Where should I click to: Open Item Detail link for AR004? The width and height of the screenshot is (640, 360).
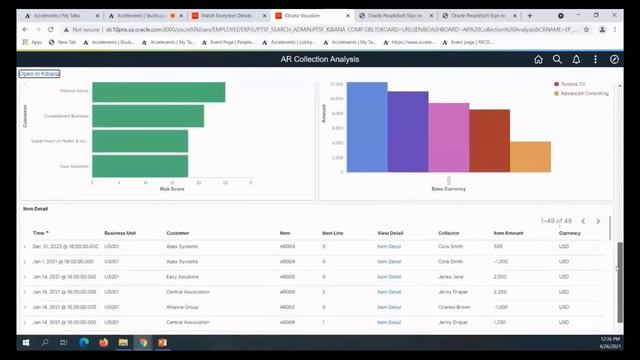[x=389, y=262]
